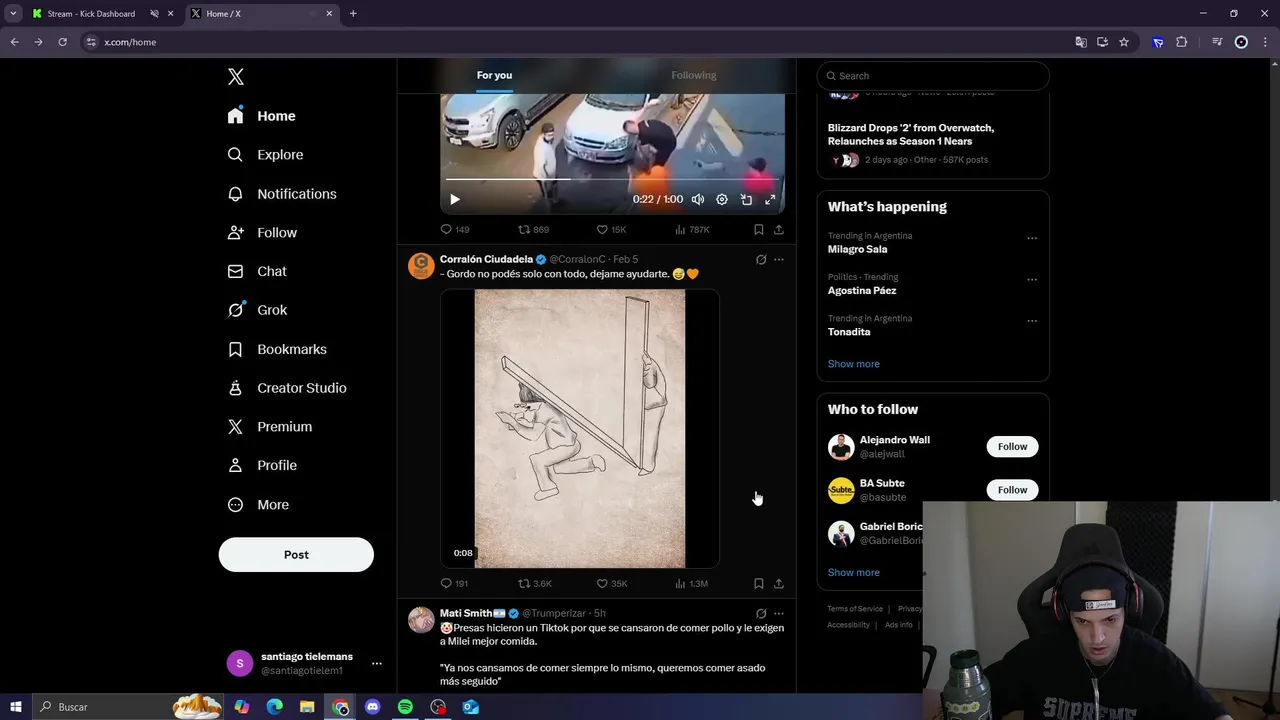The image size is (1280, 720).
Task: Open options for the Milagro Sala trend
Action: tap(1032, 238)
